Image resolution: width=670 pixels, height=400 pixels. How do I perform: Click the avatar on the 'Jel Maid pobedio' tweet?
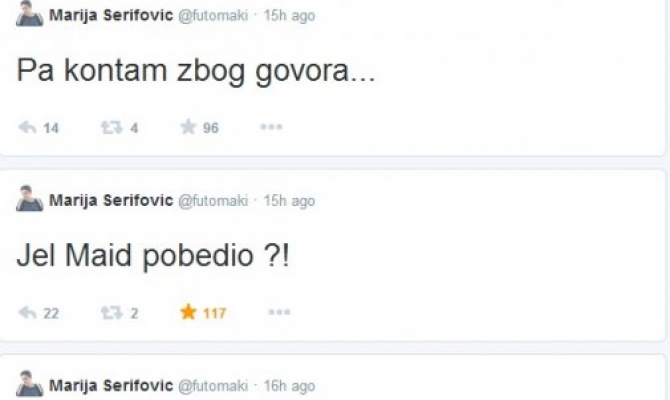[29, 199]
